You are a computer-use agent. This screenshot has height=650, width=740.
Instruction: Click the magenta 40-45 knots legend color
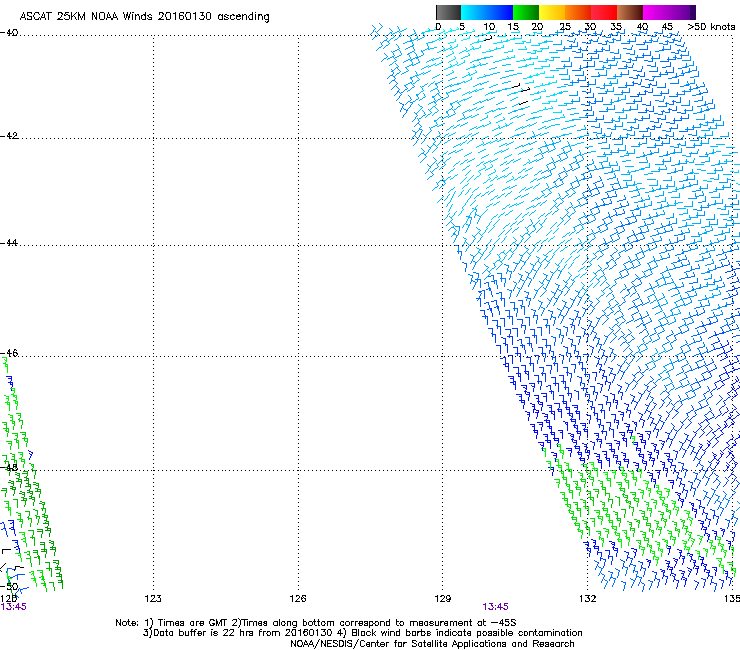pyautogui.click(x=656, y=12)
